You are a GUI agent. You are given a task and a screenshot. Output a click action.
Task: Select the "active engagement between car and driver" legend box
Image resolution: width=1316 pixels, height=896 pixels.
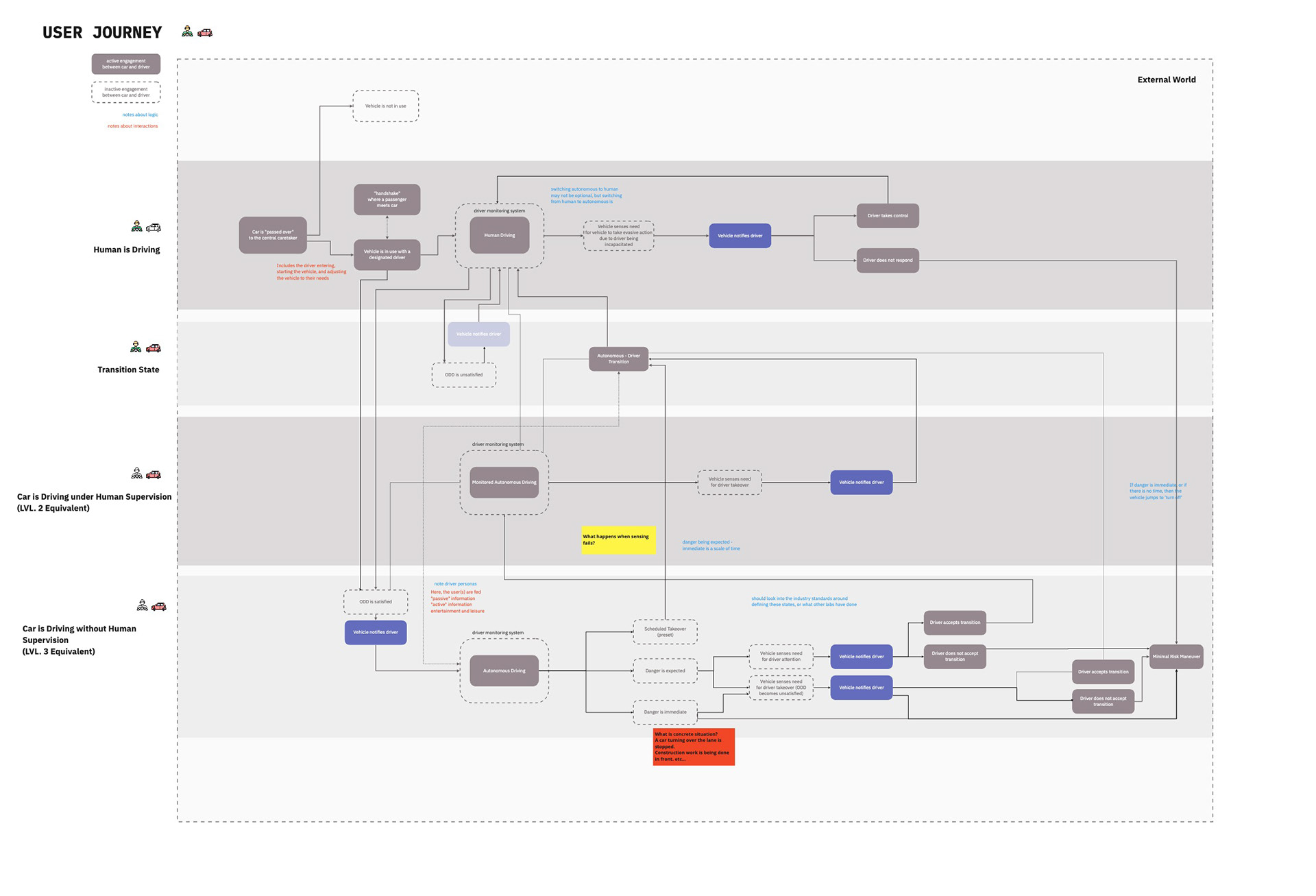point(126,64)
